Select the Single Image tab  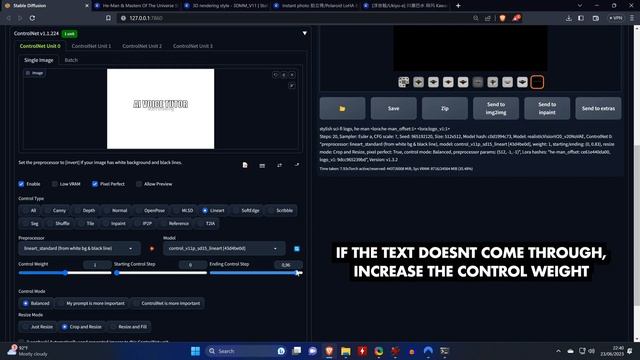tap(39, 60)
